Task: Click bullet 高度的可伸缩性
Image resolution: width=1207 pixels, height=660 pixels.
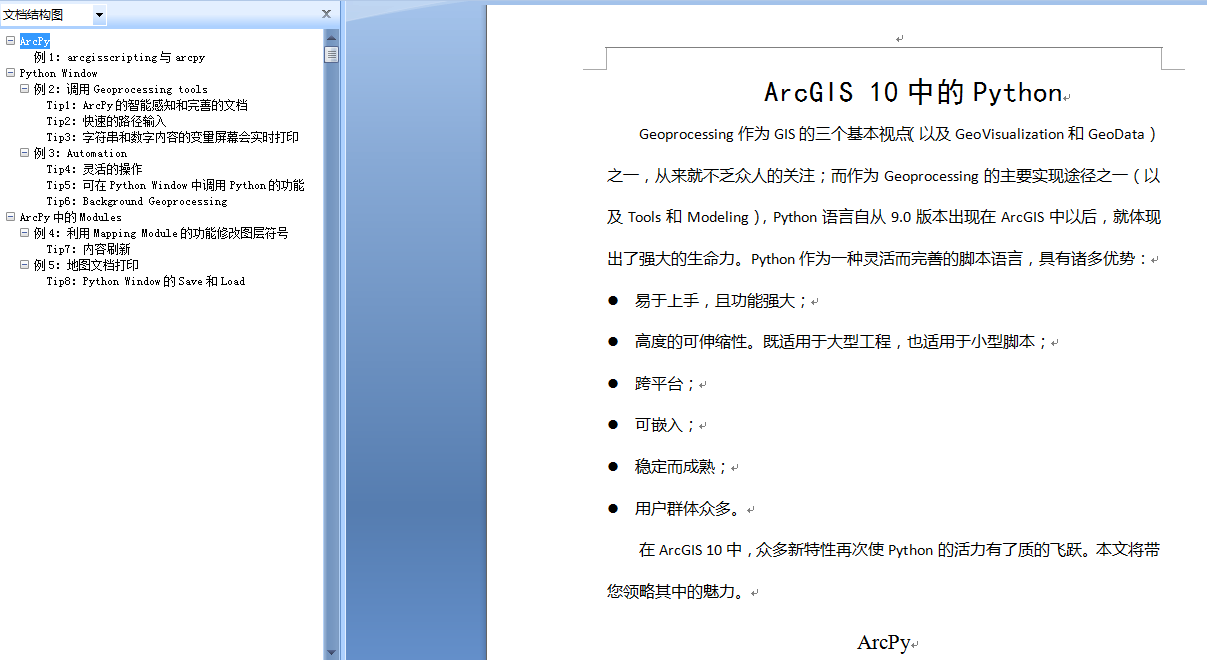Action: [x=841, y=341]
